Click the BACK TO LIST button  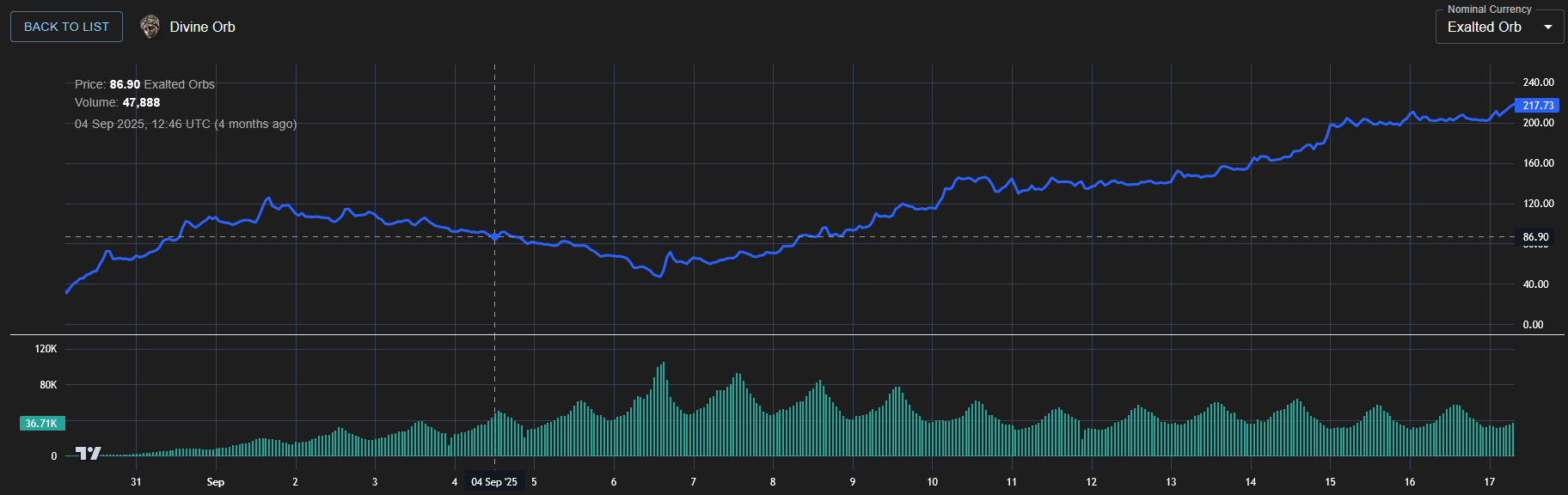click(66, 27)
